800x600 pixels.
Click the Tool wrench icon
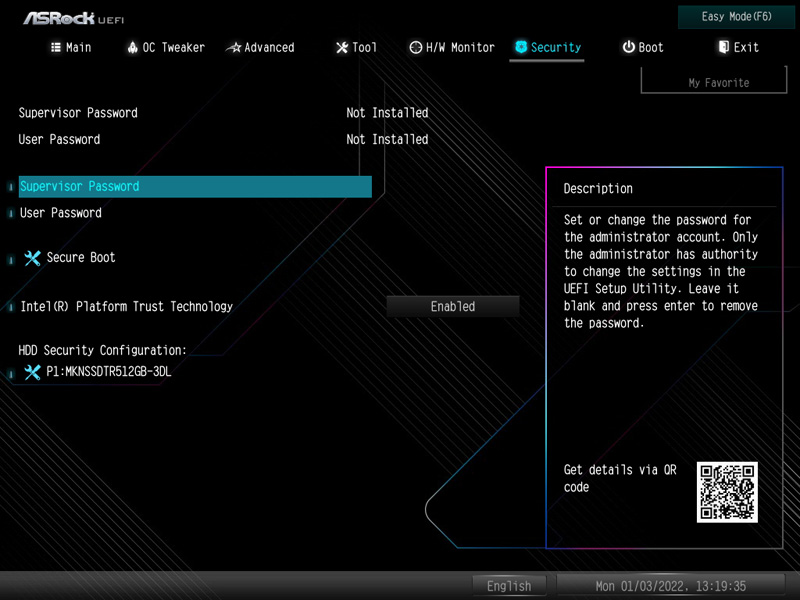[341, 48]
